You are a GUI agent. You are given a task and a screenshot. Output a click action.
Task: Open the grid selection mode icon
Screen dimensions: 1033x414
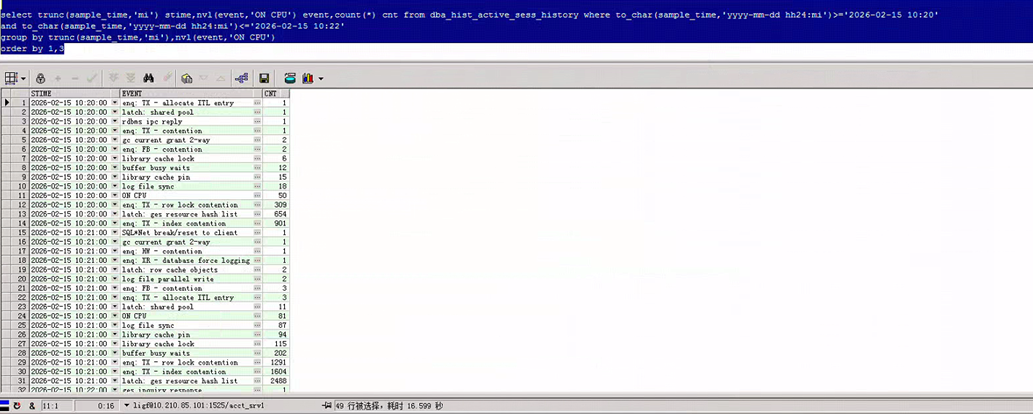click(x=11, y=78)
